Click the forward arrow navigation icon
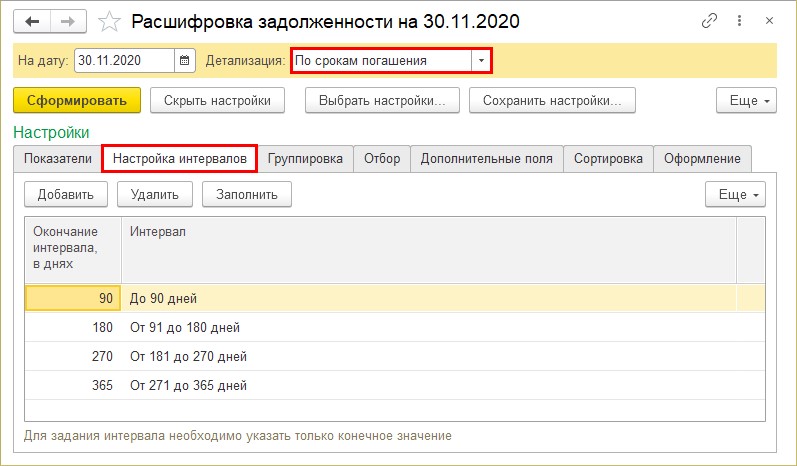Viewport: 797px width, 466px height. (x=68, y=22)
